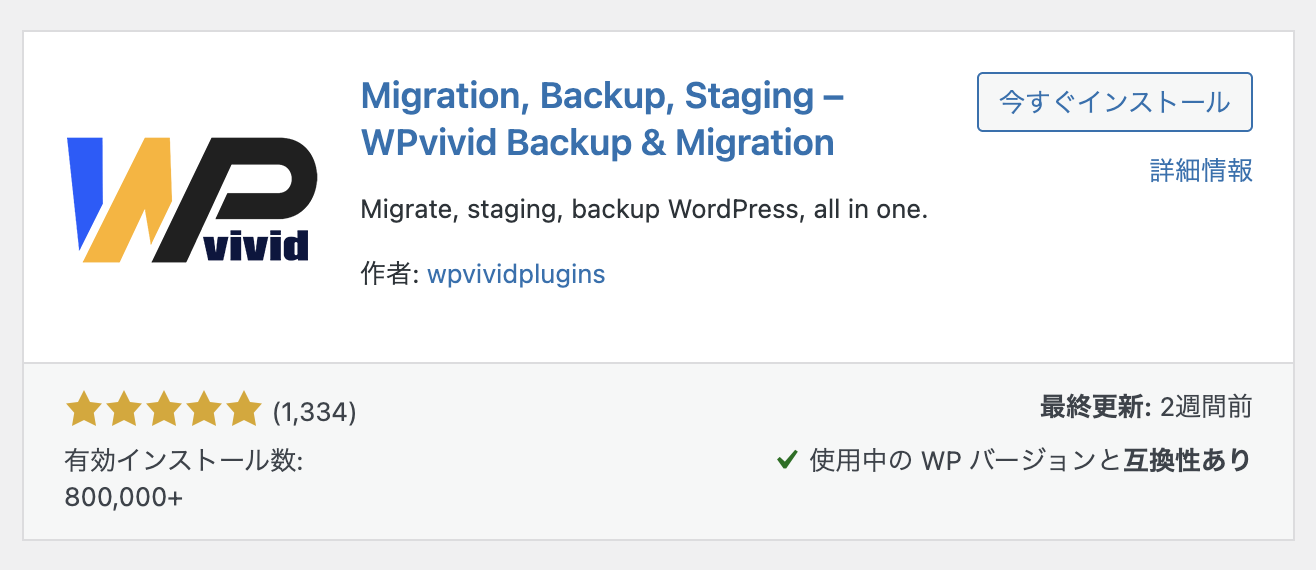Image resolution: width=1316 pixels, height=570 pixels.
Task: Open the 詳細情報 link
Action: tap(1201, 171)
